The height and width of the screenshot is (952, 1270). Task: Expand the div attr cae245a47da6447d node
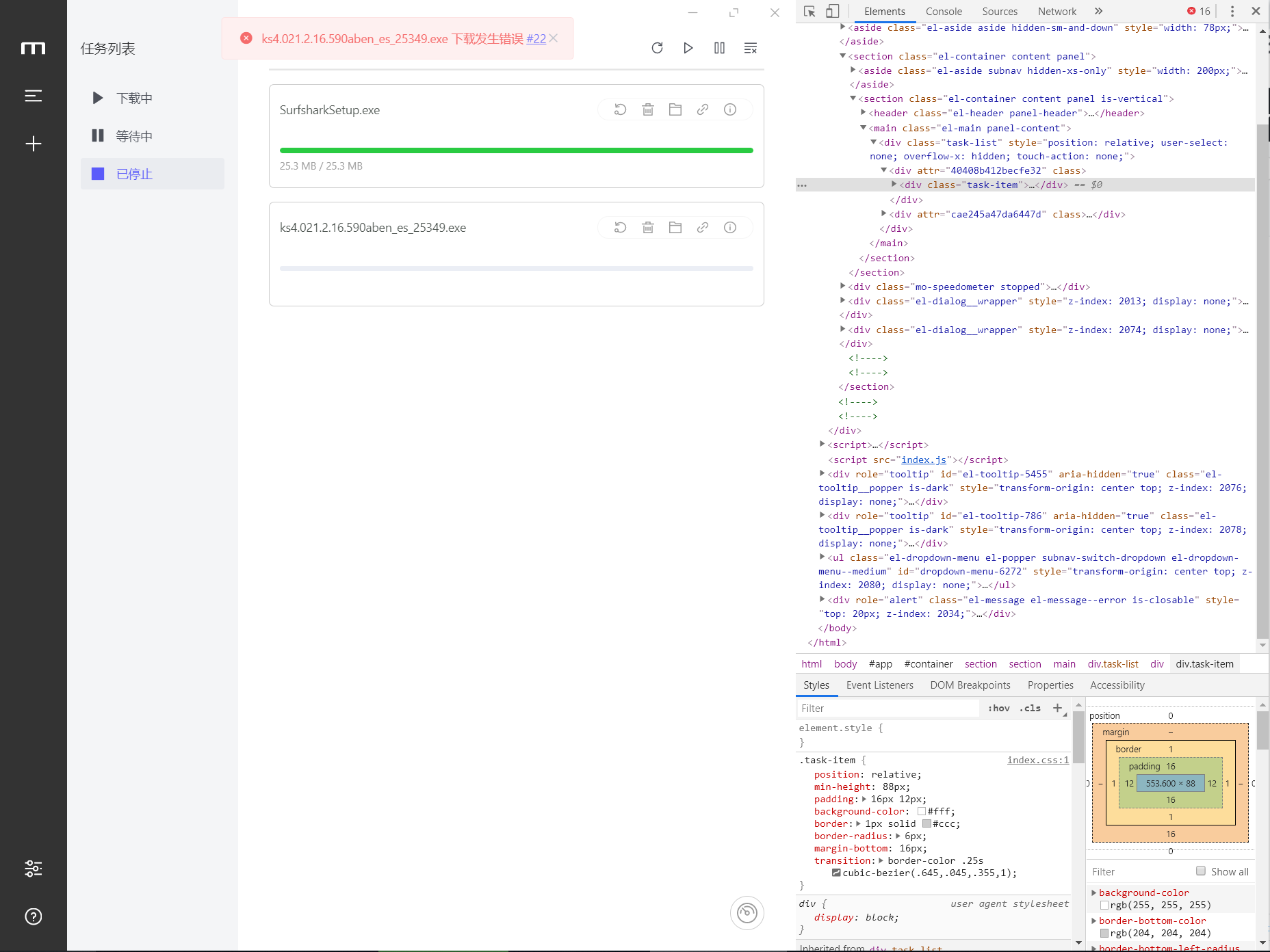click(x=883, y=214)
